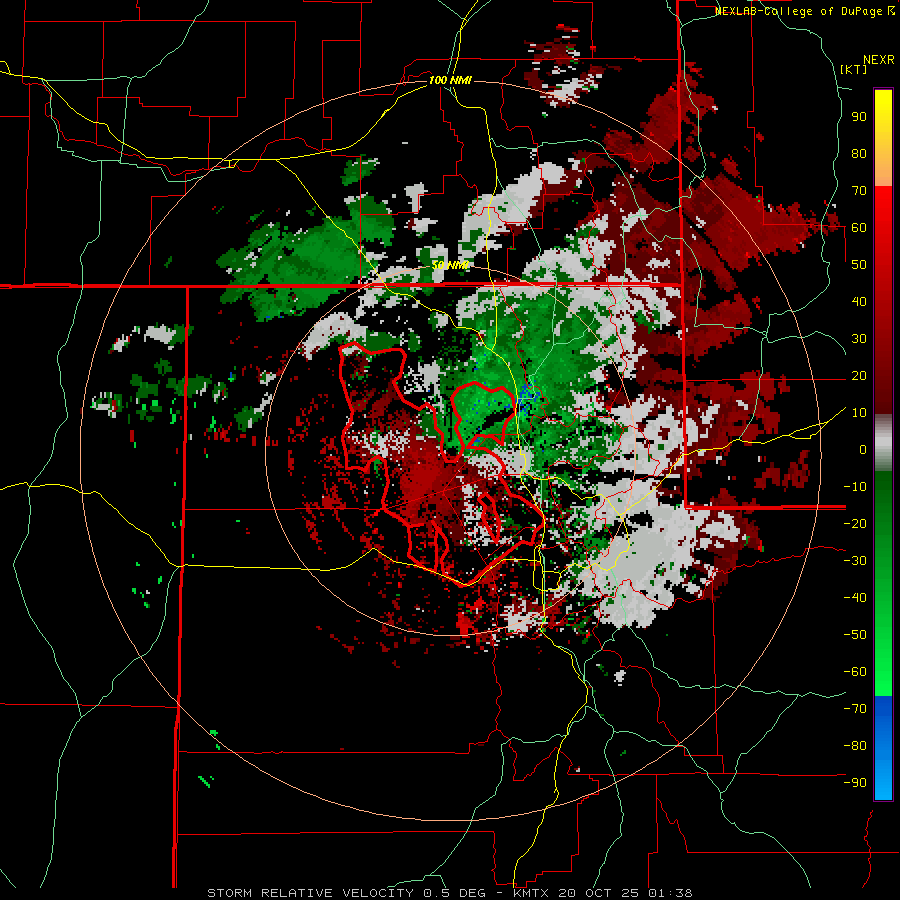
Task: Click the 50 value on velocity scale
Action: [859, 265]
